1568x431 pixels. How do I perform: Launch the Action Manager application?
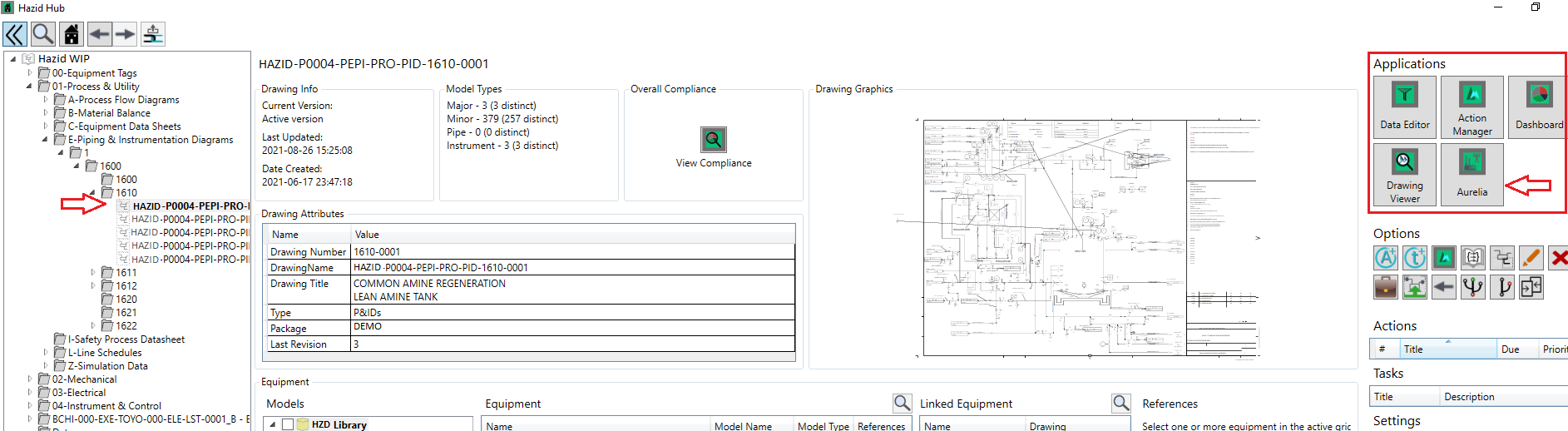pos(1472,107)
